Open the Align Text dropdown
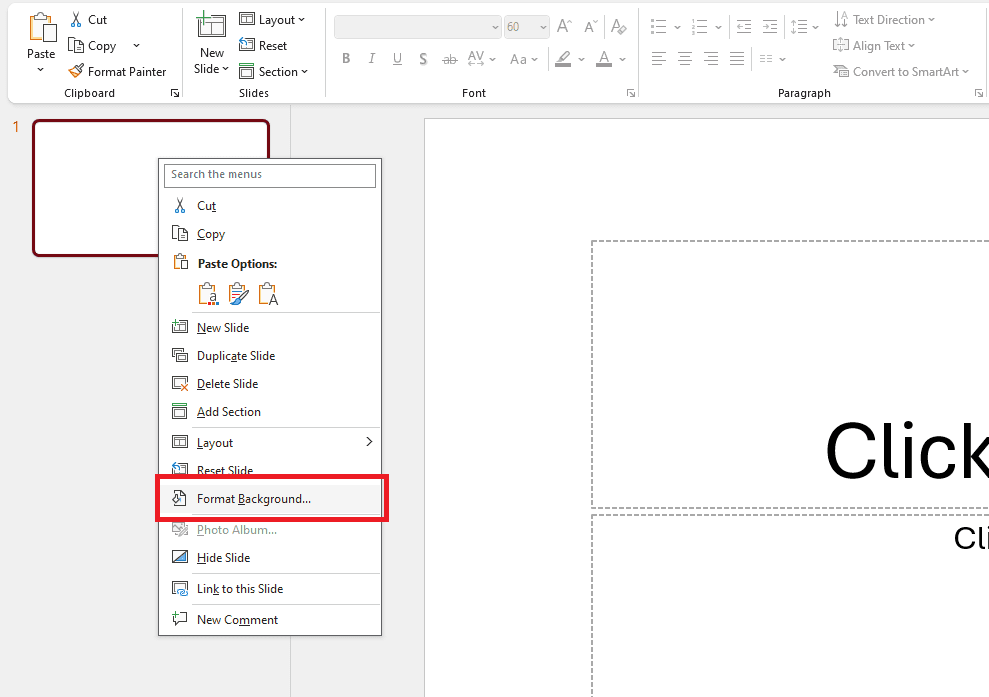Image resolution: width=989 pixels, height=697 pixels. click(874, 45)
